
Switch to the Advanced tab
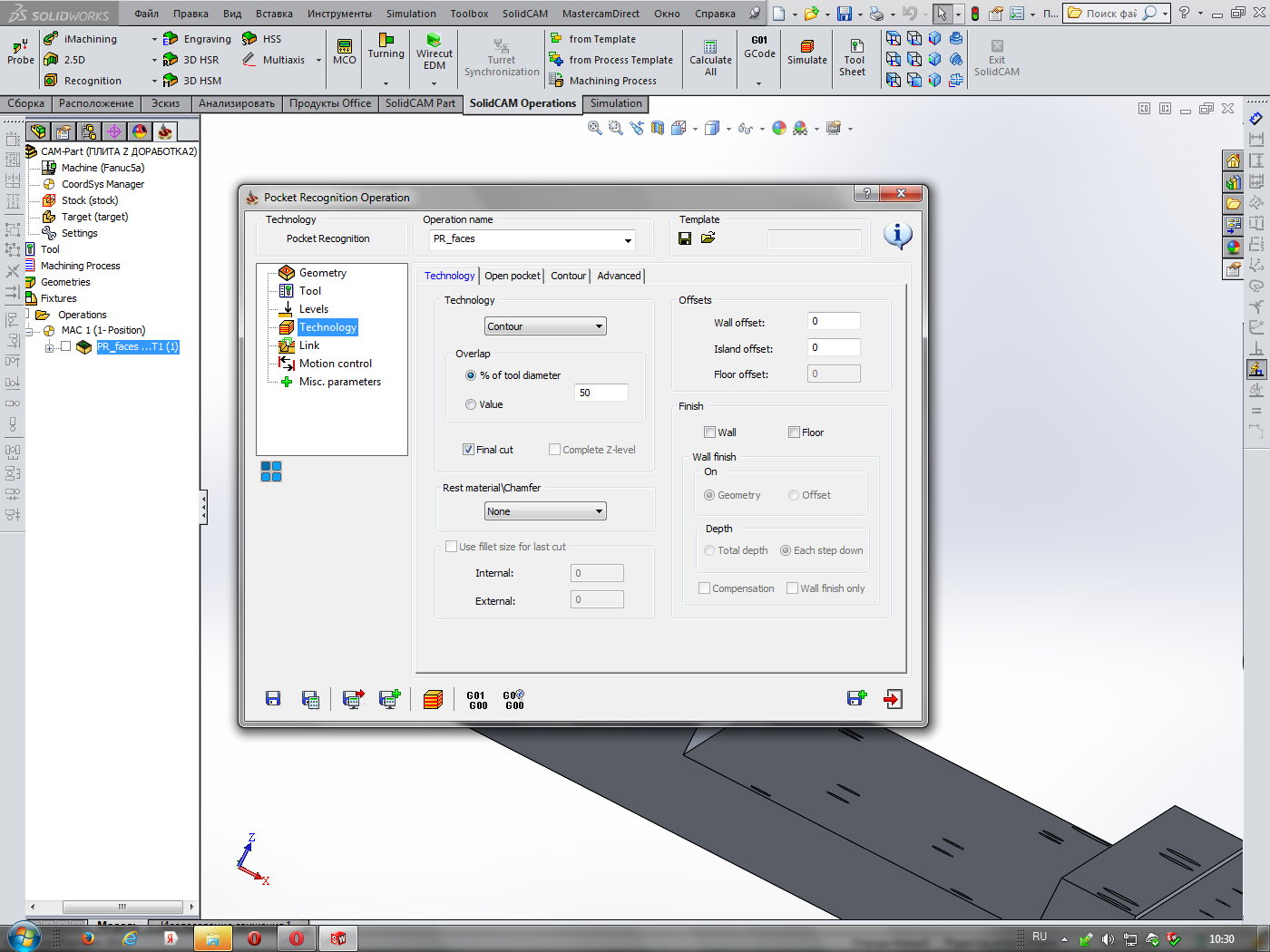[619, 276]
